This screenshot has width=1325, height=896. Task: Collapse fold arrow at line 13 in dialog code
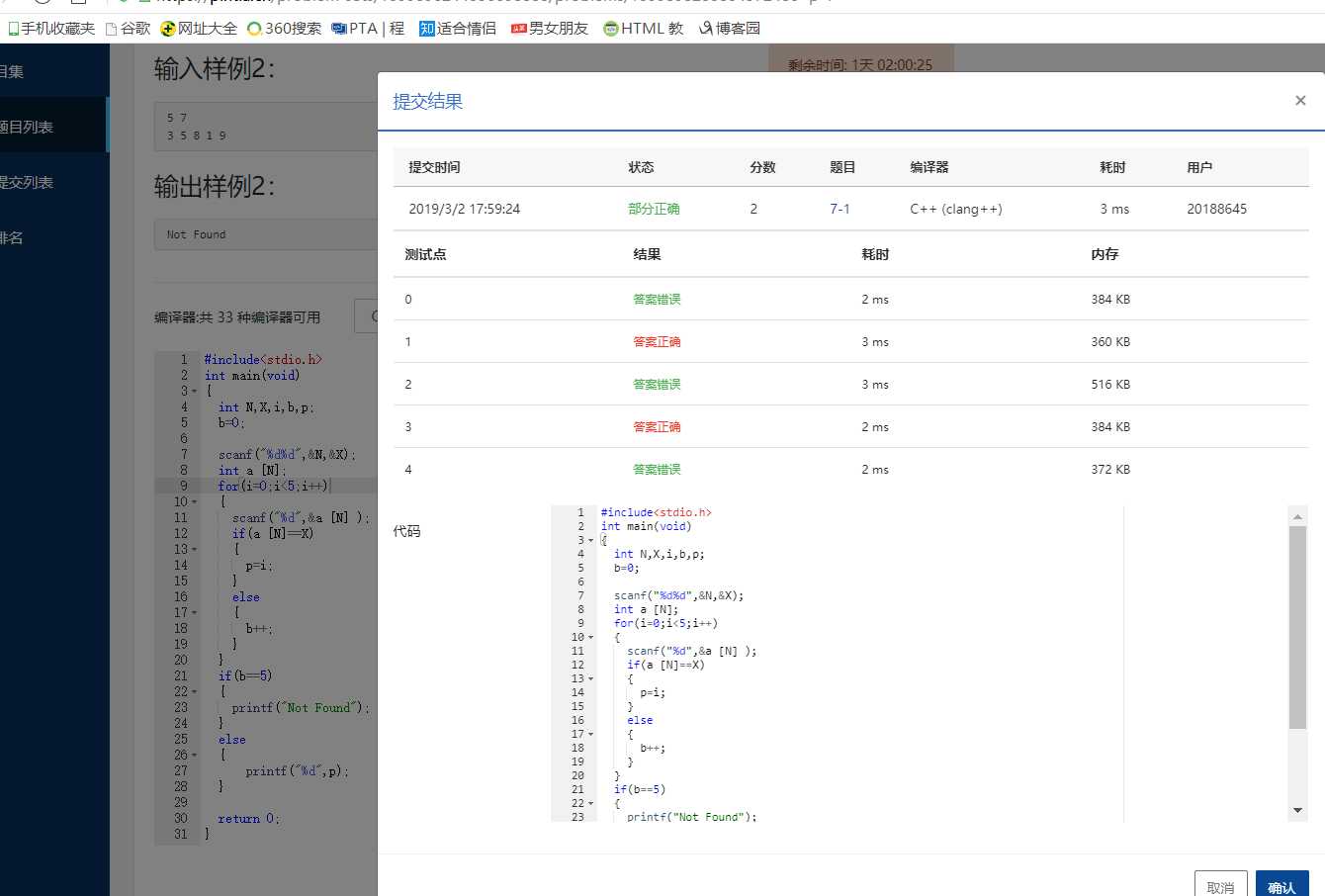click(x=591, y=678)
